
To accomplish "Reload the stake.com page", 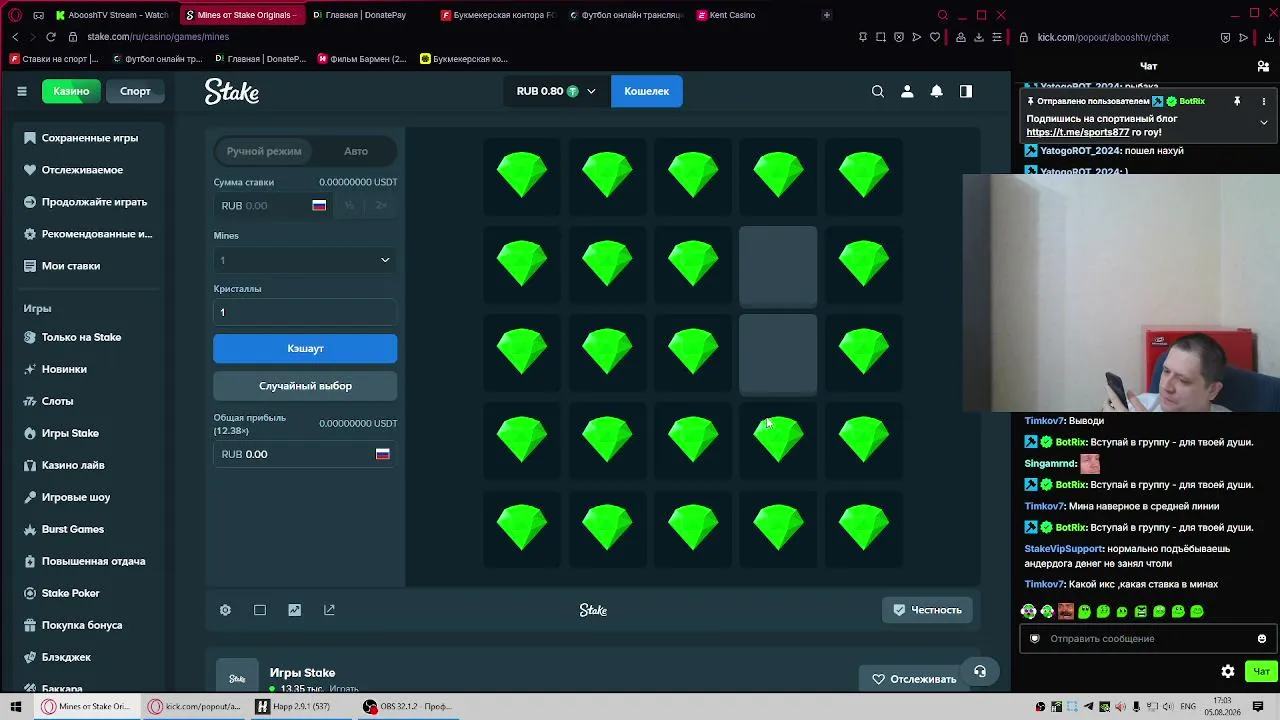I will [x=51, y=37].
